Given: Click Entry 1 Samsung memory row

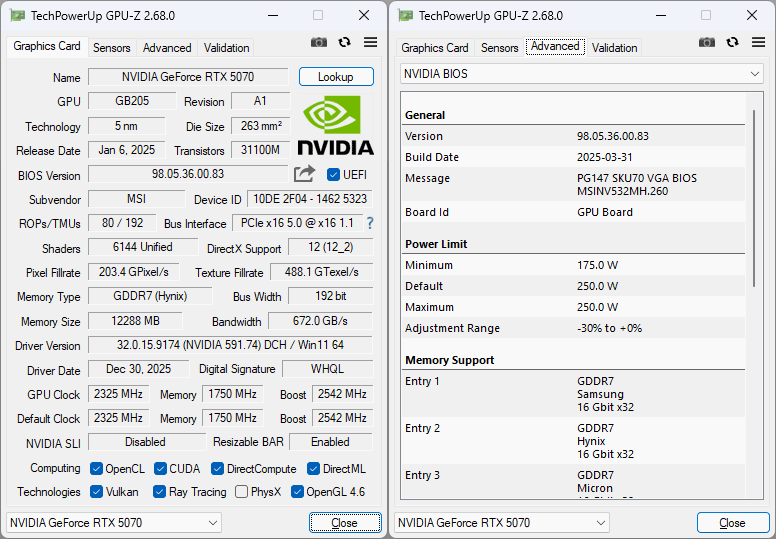Looking at the screenshot, I should point(574,394).
